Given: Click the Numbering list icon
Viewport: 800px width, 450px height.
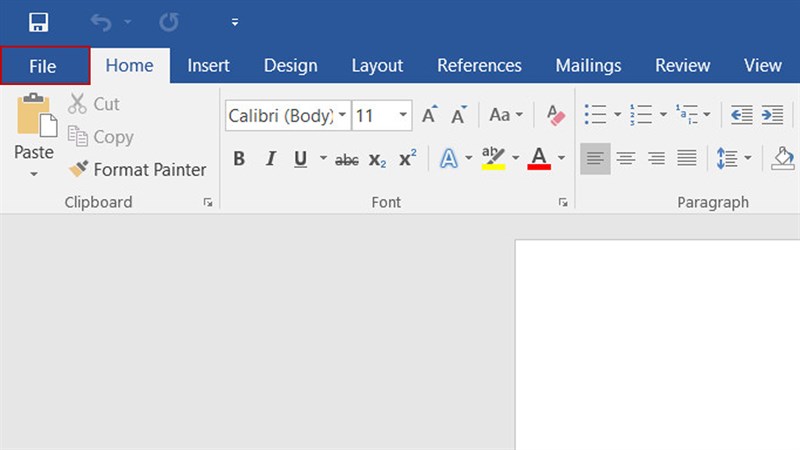Looking at the screenshot, I should point(641,114).
